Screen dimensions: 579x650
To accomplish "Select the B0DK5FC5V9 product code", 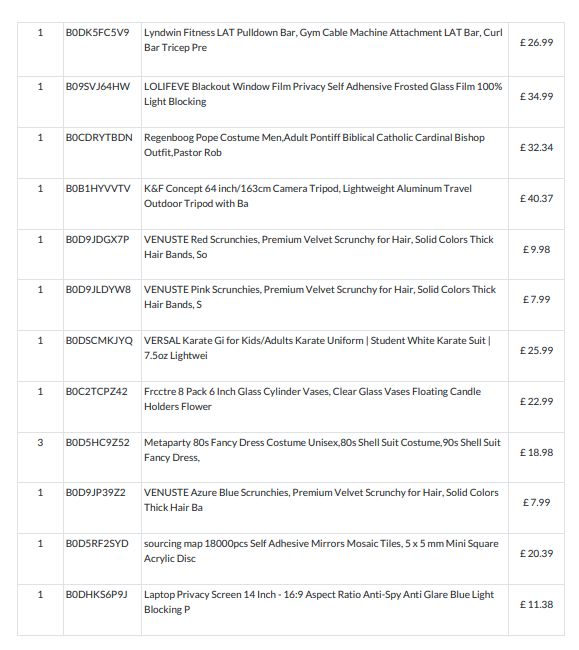I will (x=97, y=32).
